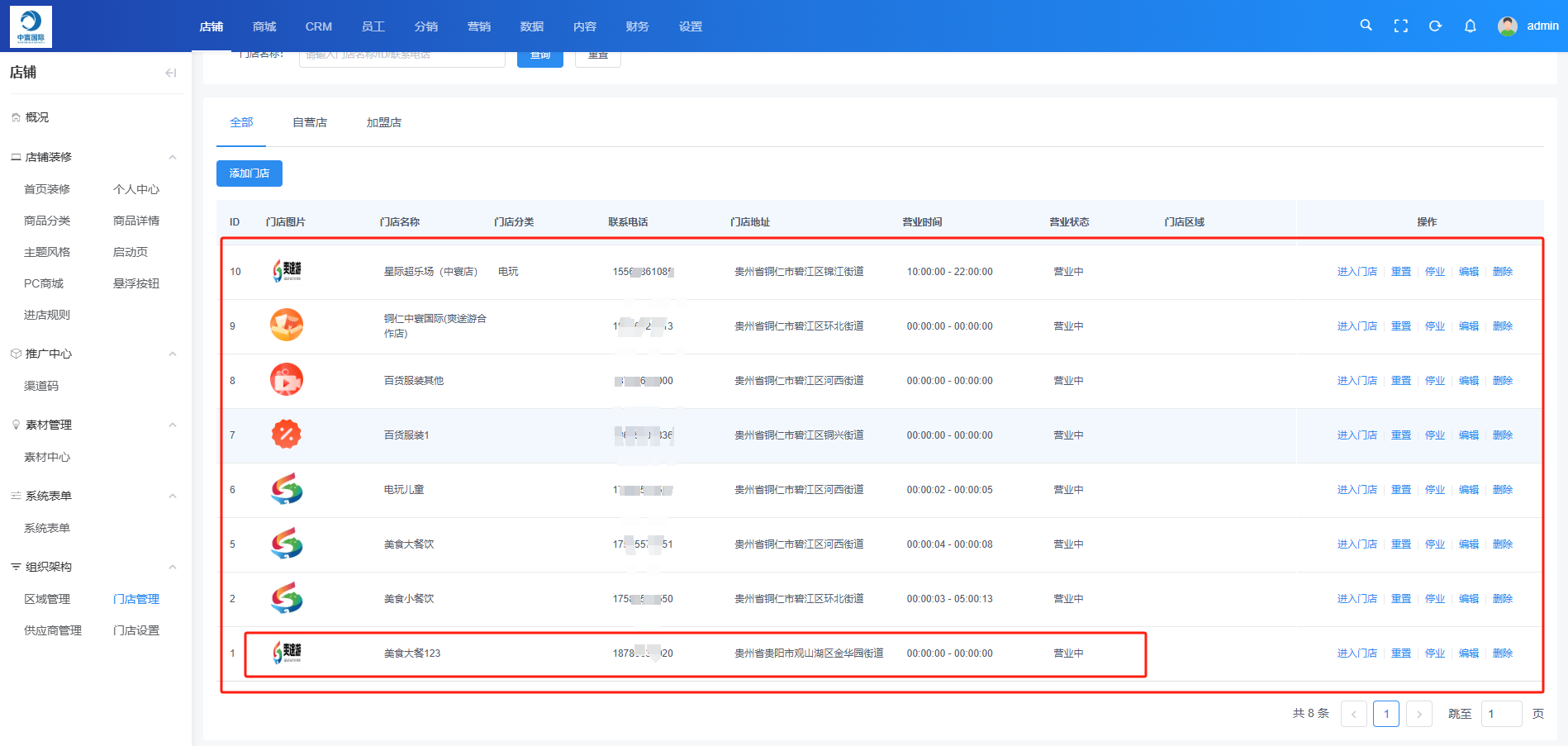Open store image thumbnail for row 10

(287, 271)
